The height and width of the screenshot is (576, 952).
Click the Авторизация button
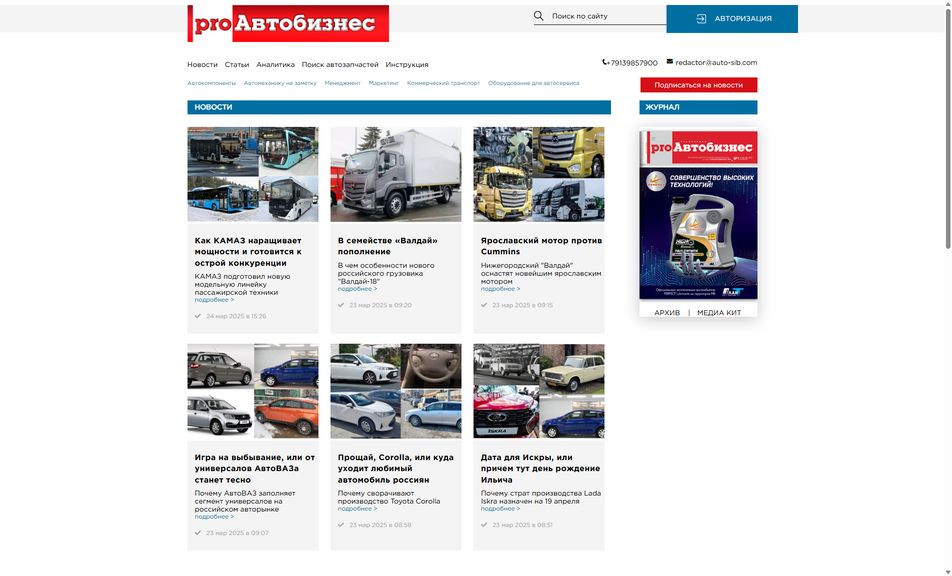pos(732,19)
